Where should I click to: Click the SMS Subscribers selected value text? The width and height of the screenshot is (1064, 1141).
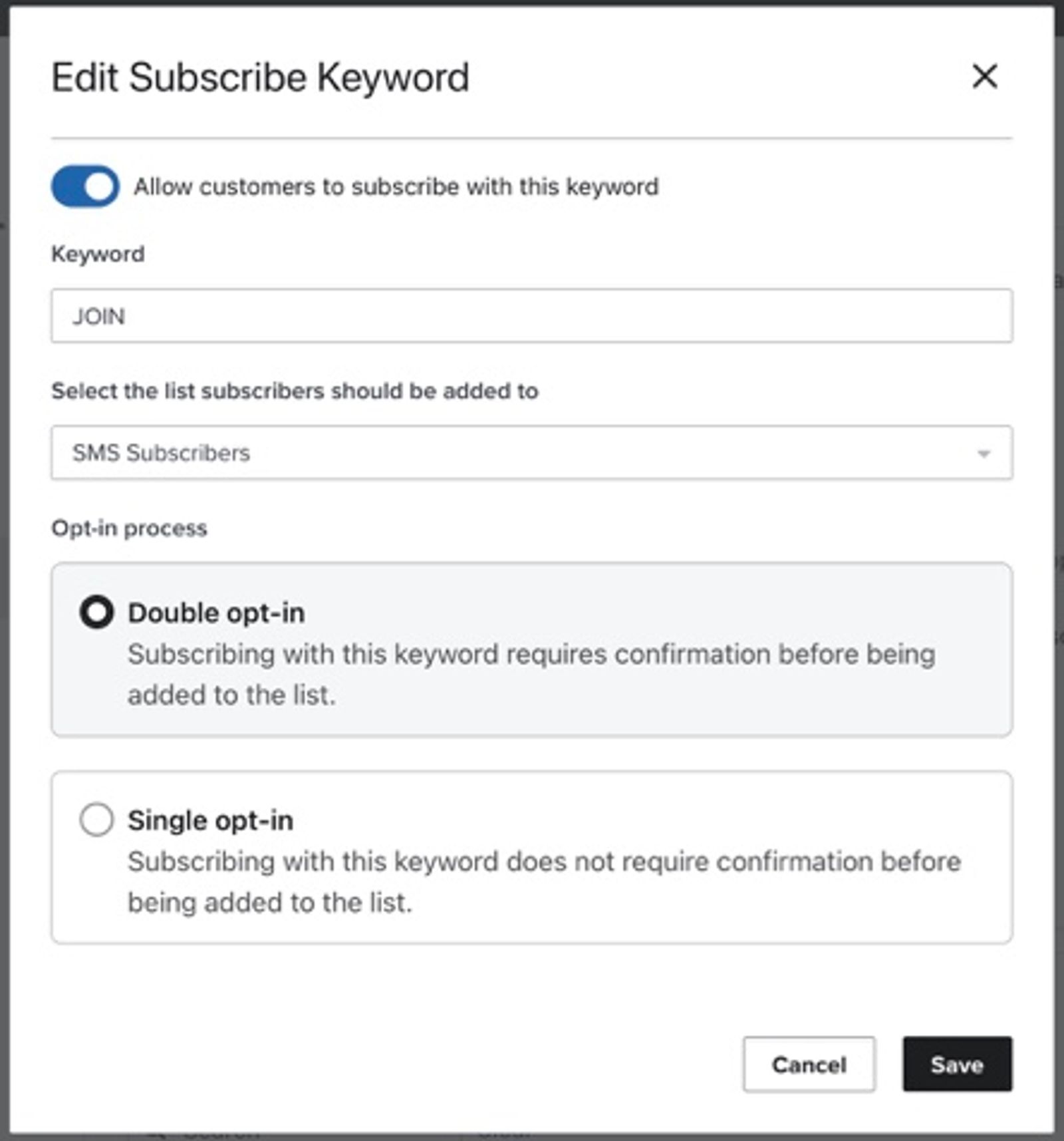(x=161, y=453)
